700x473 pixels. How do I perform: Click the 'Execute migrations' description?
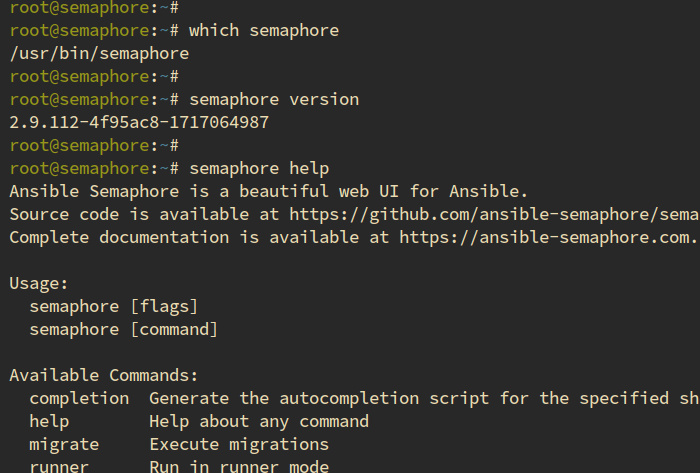pos(239,444)
